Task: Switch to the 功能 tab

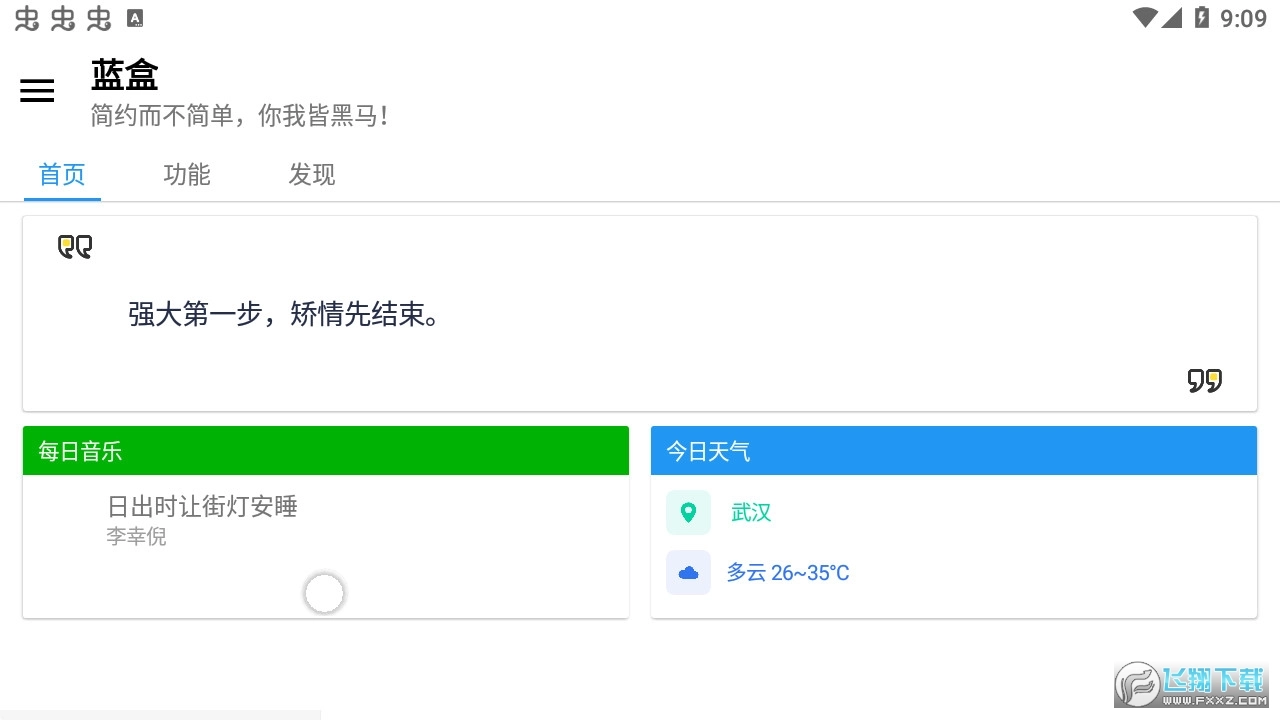Action: pyautogui.click(x=187, y=174)
